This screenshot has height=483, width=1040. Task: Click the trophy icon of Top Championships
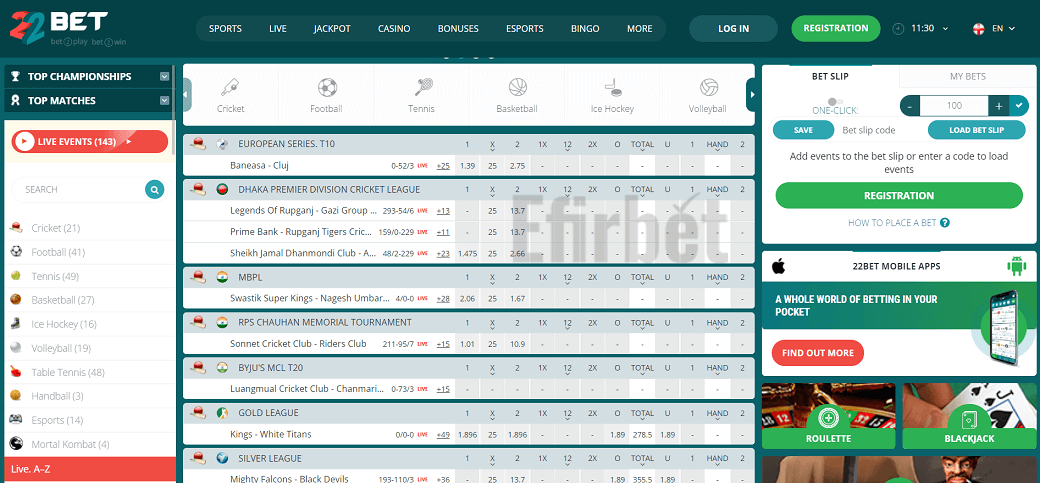16,76
